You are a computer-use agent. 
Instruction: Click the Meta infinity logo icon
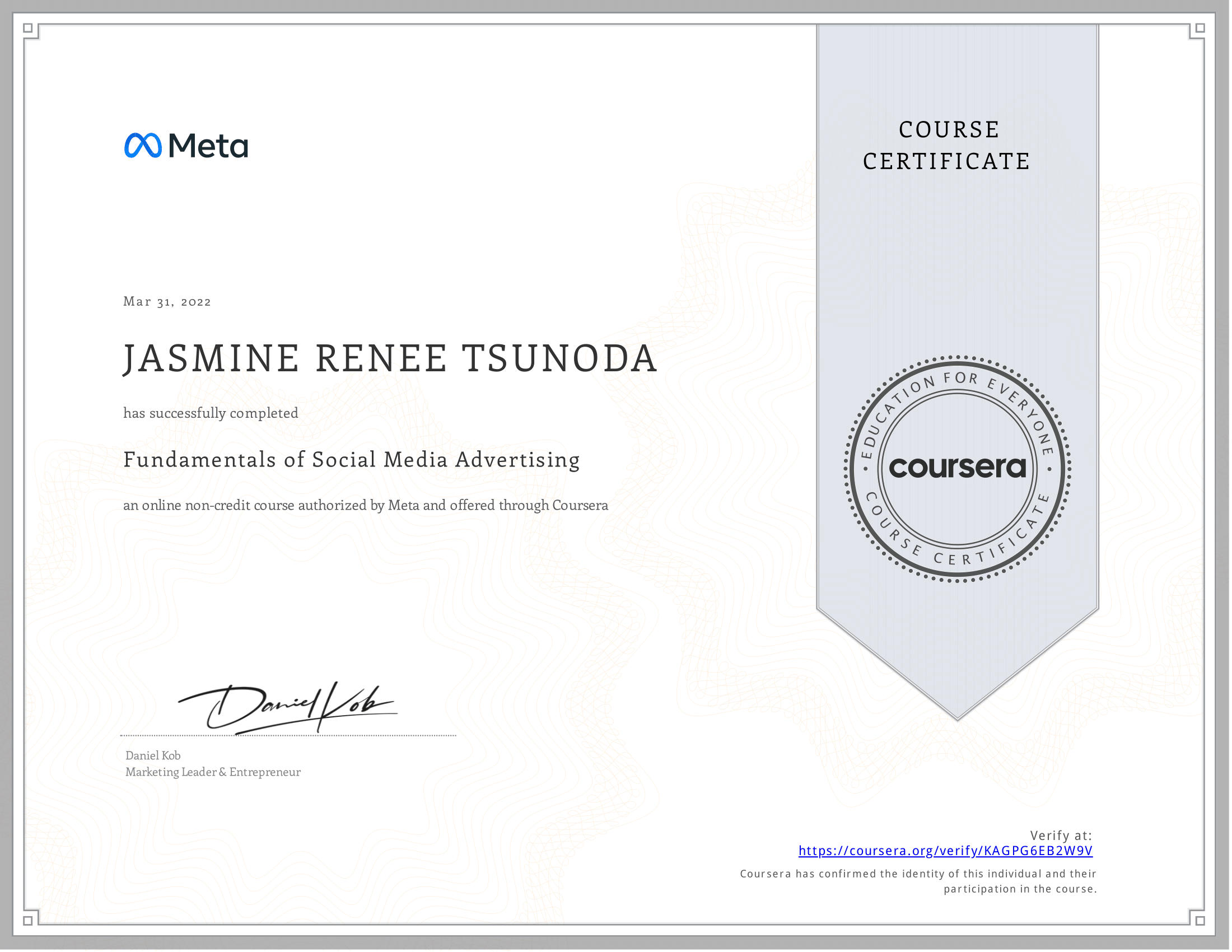pyautogui.click(x=143, y=146)
